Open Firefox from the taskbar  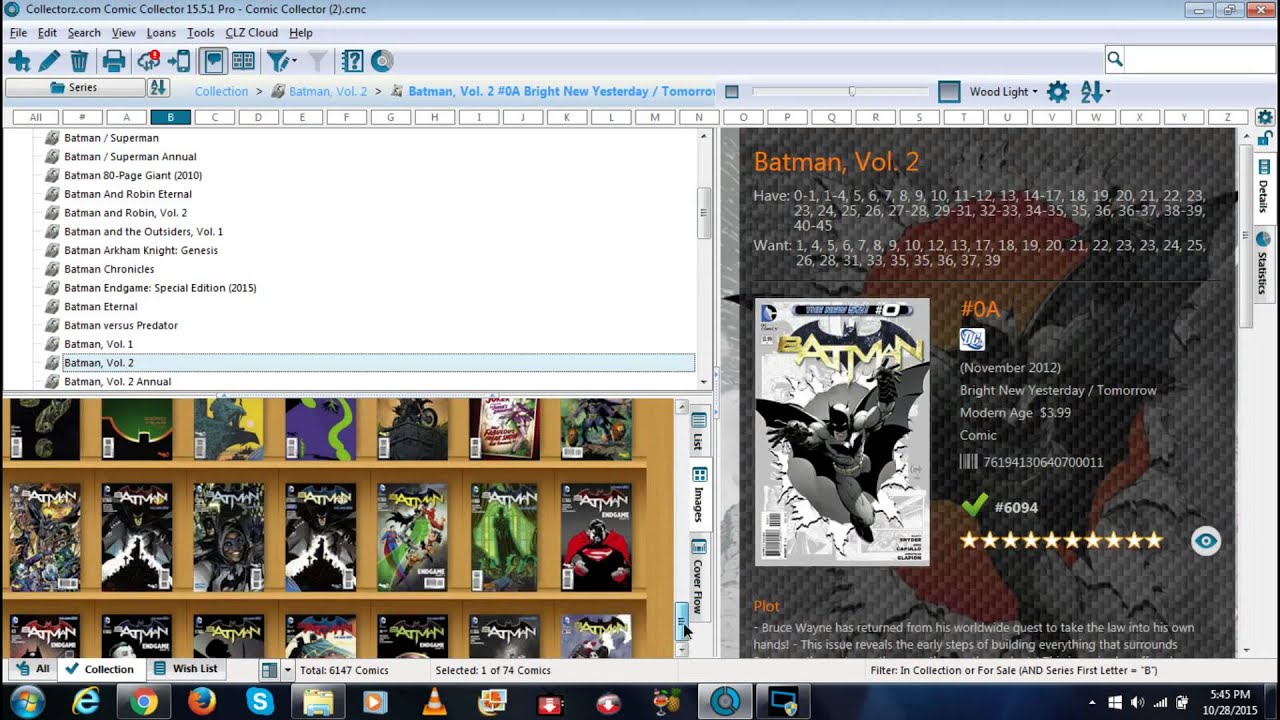click(x=202, y=703)
